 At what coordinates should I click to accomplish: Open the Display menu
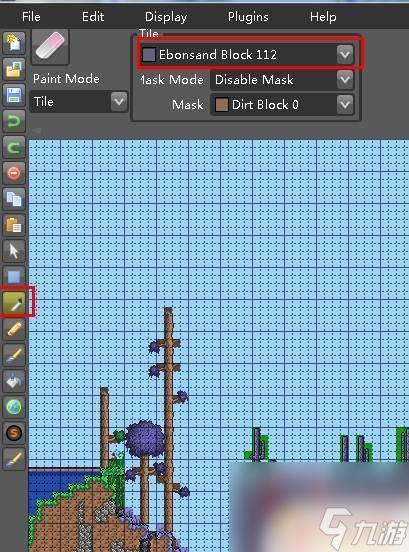[166, 17]
